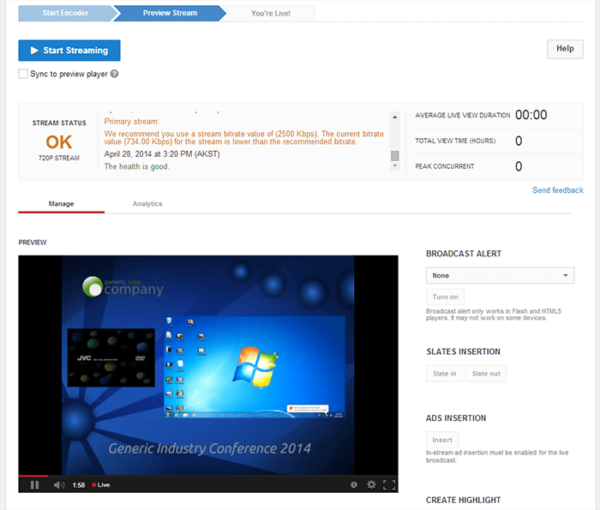Enable Sync to preview player checkbox
Image resolution: width=600 pixels, height=510 pixels.
click(x=23, y=73)
